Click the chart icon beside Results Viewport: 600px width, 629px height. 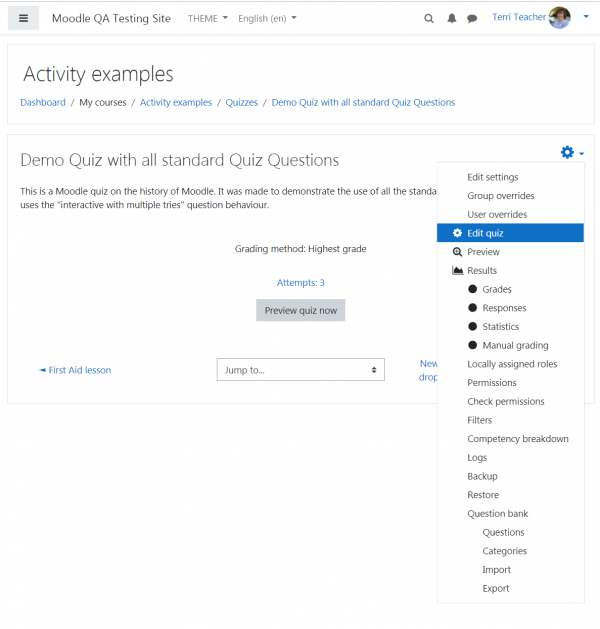click(457, 270)
